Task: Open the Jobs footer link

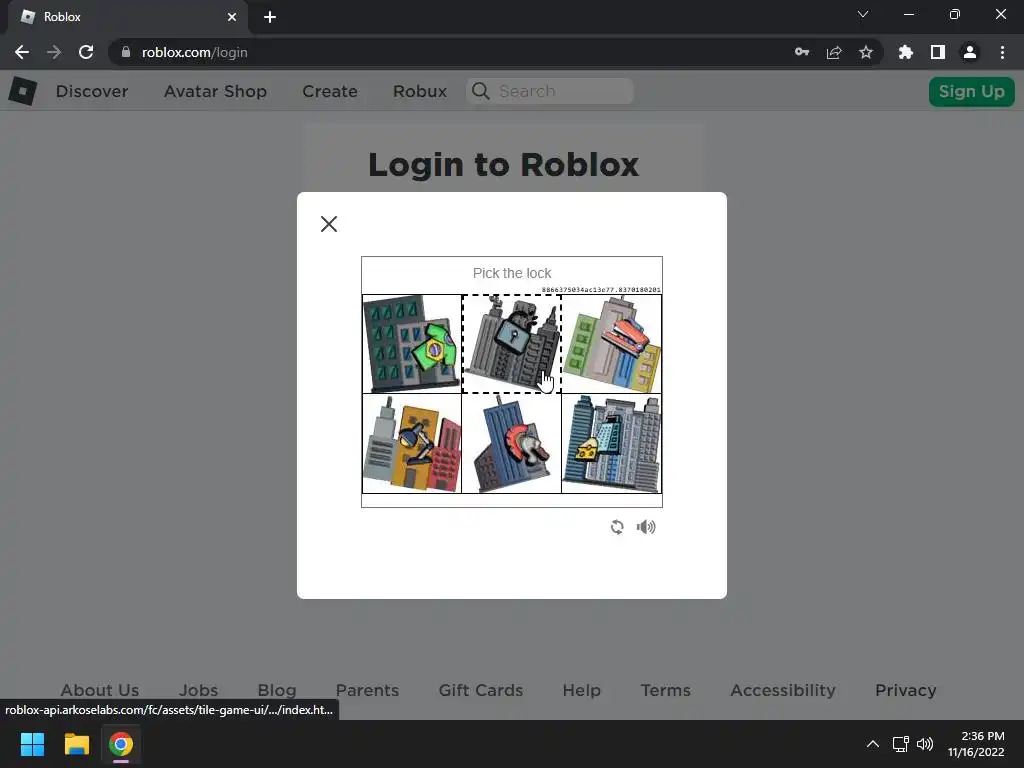Action: coord(199,690)
